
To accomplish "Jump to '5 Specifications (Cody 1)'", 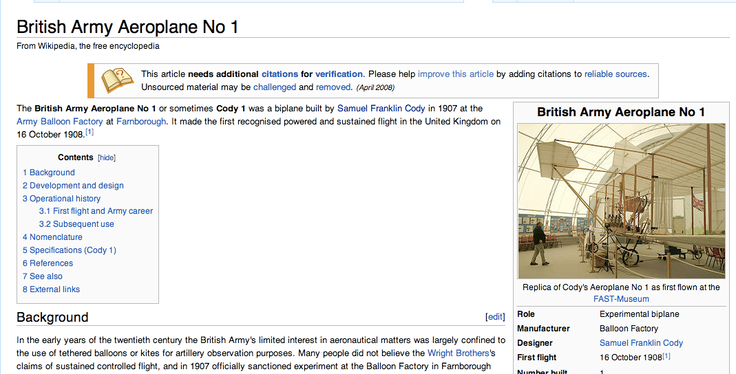I will click(69, 250).
